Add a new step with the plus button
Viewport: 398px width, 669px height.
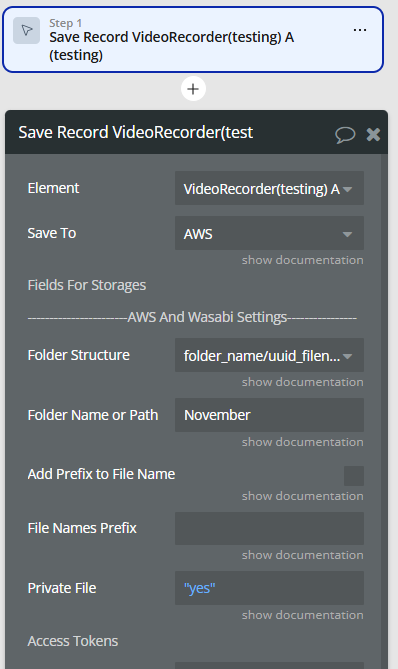point(193,89)
